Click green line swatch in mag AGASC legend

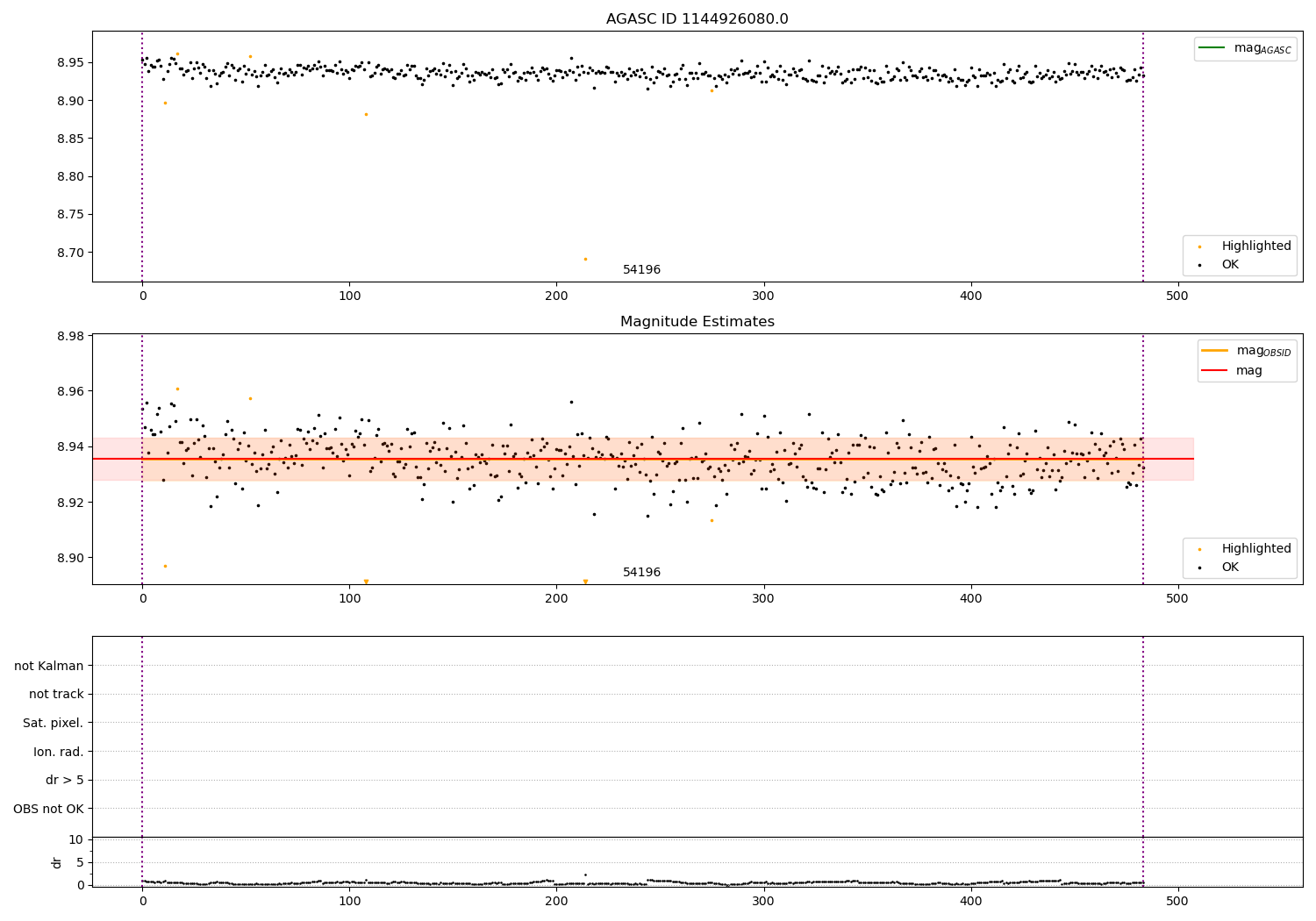point(1212,47)
